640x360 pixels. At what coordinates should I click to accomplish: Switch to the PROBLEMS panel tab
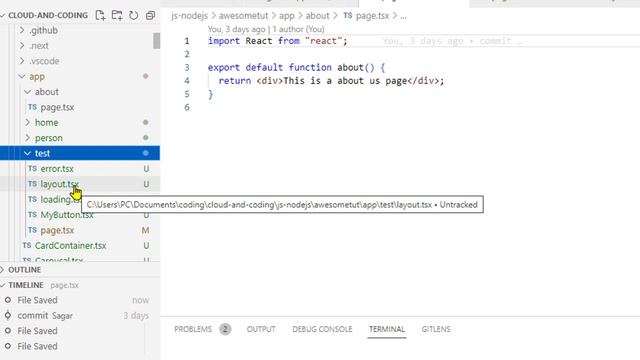tap(193, 329)
